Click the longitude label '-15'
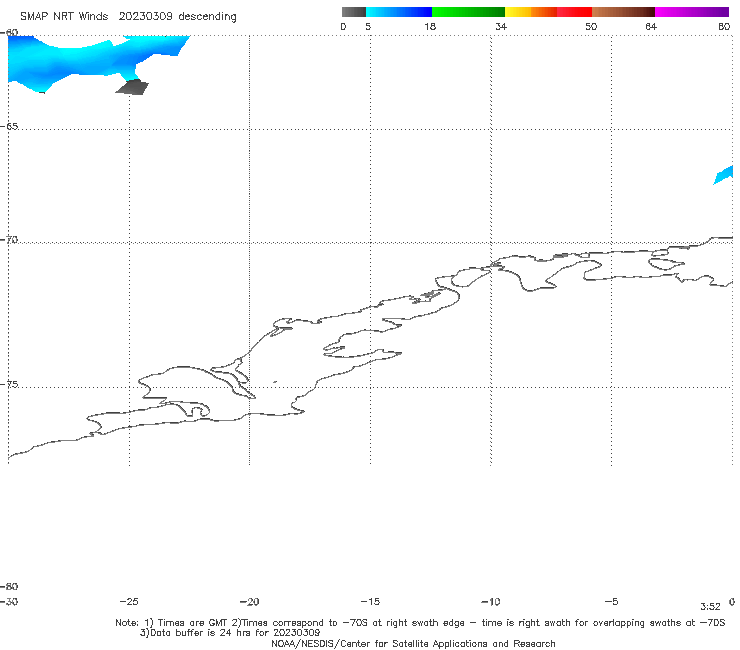This screenshot has width=740, height=650. click(370, 601)
